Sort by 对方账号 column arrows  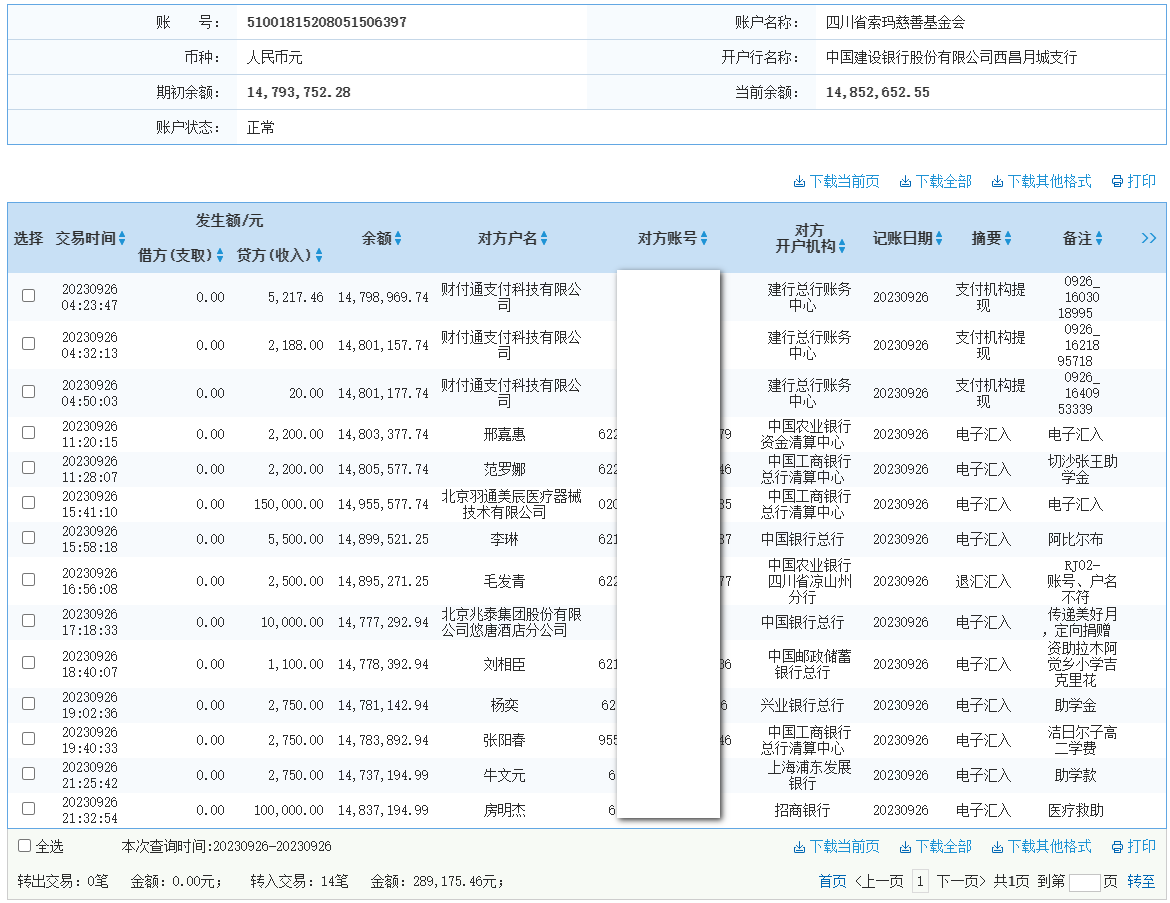click(x=704, y=238)
